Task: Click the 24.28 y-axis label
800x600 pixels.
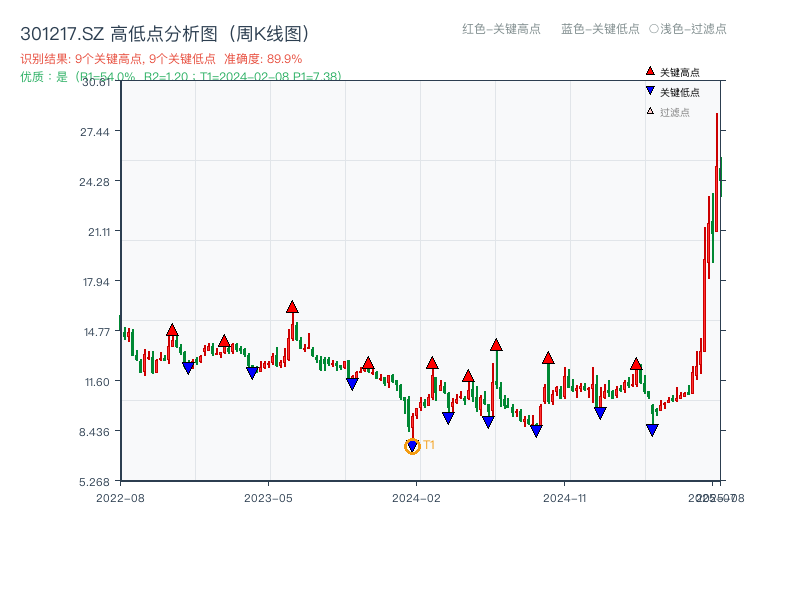Action: click(x=94, y=182)
